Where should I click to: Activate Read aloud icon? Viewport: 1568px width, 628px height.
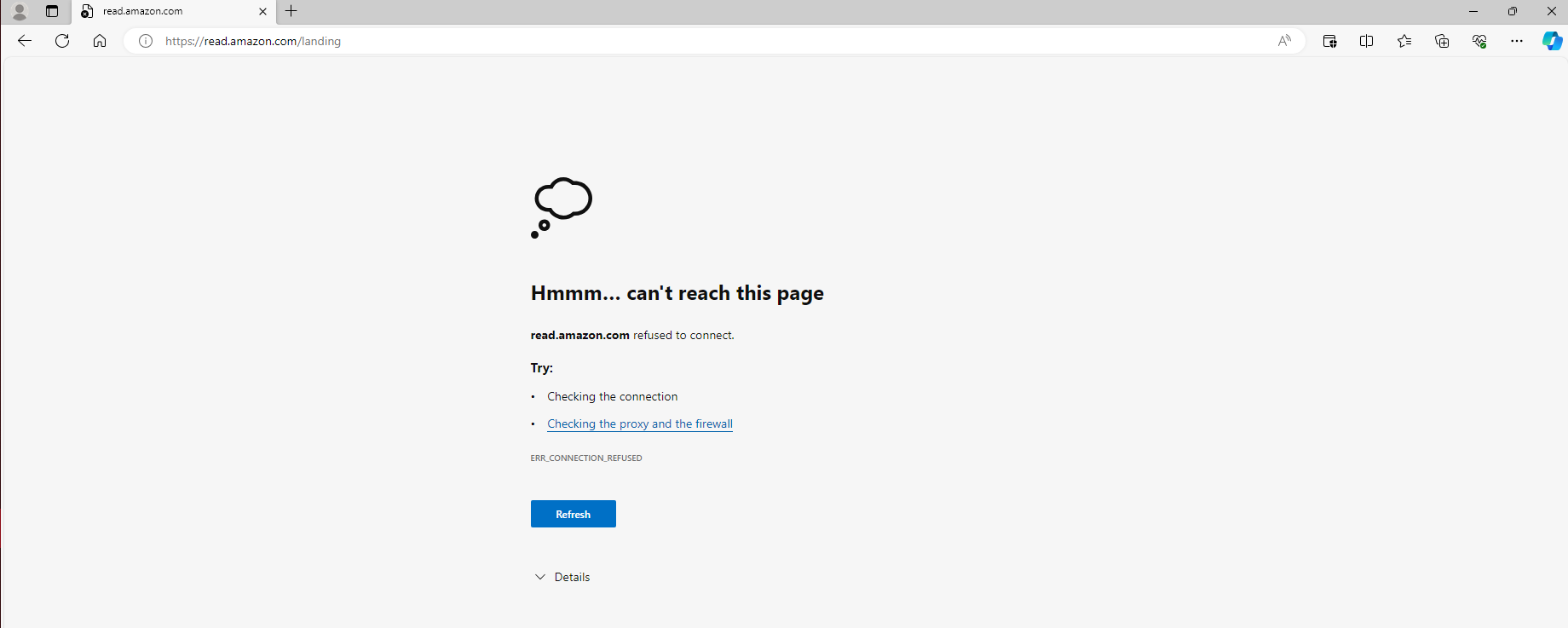tap(1284, 41)
